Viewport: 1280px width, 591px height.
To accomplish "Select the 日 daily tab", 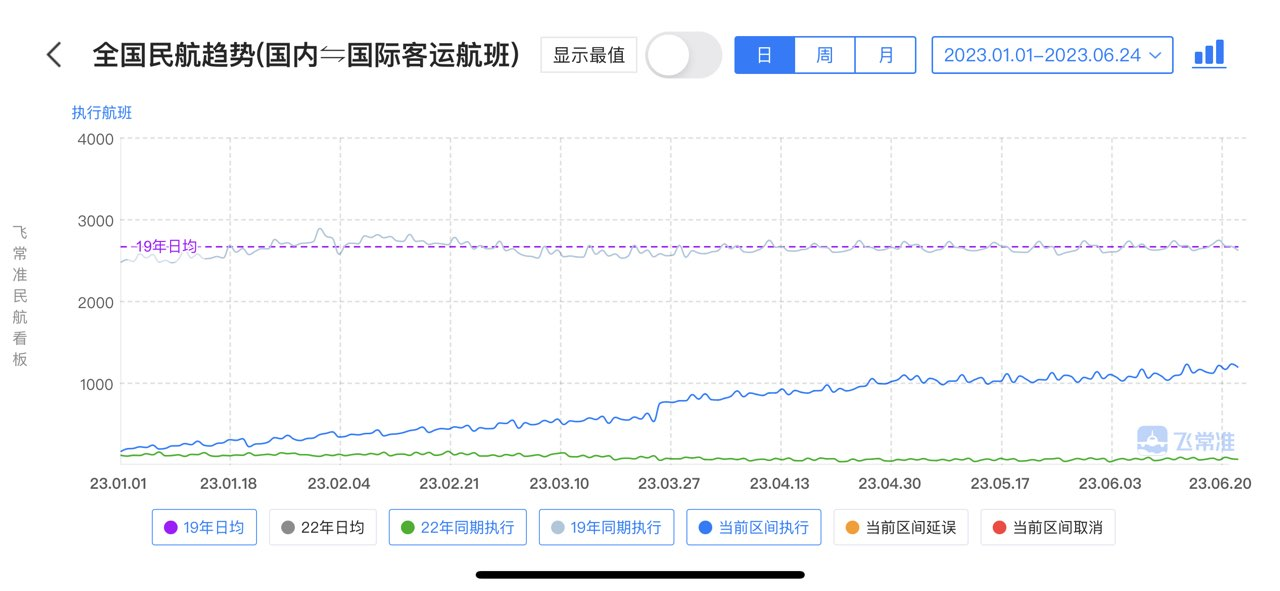I will pyautogui.click(x=765, y=55).
